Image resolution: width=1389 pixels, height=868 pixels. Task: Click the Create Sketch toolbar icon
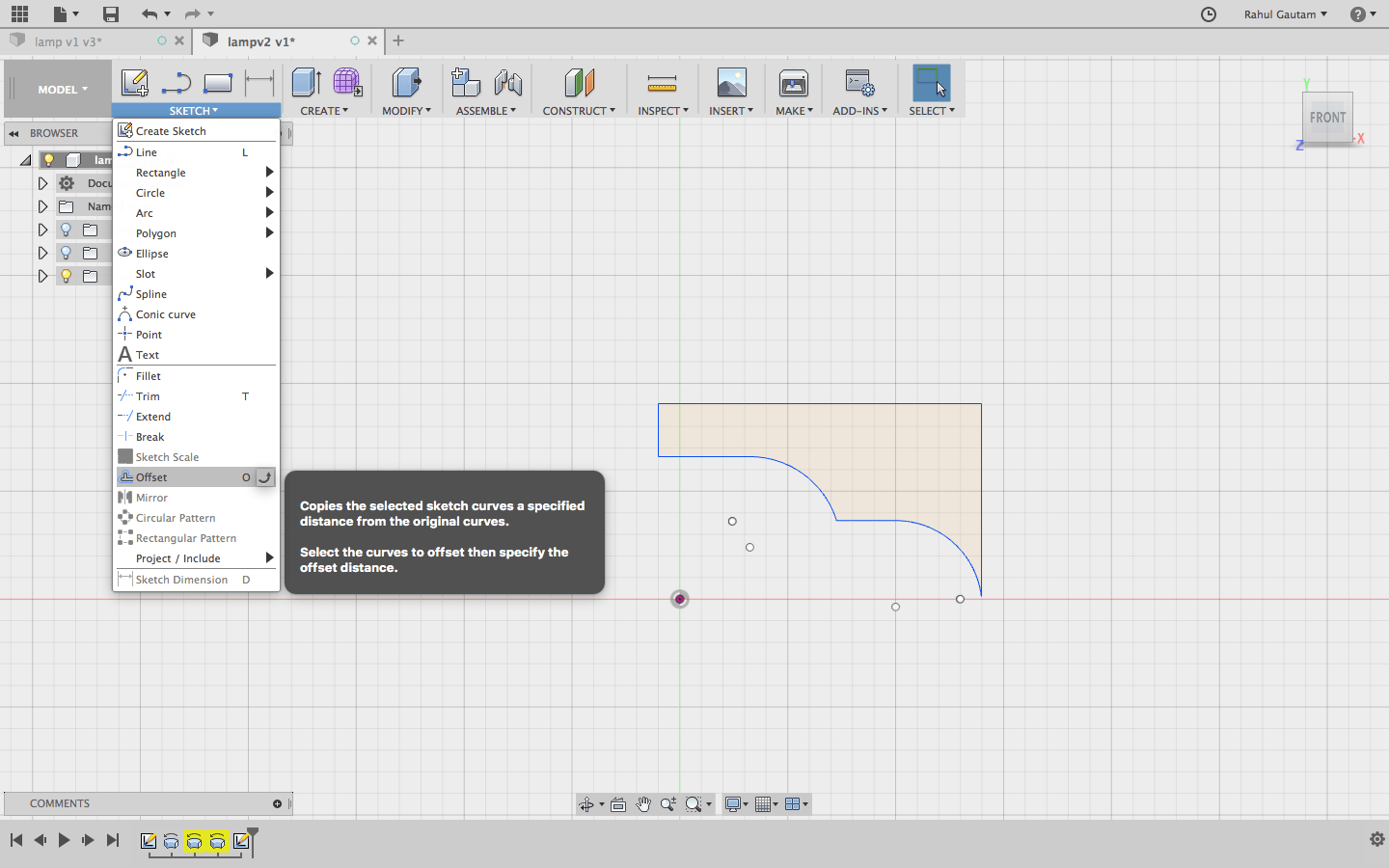click(x=135, y=83)
